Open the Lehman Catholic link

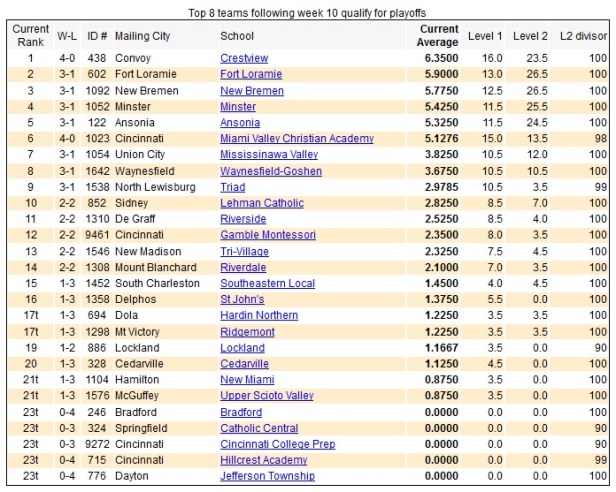tap(262, 203)
